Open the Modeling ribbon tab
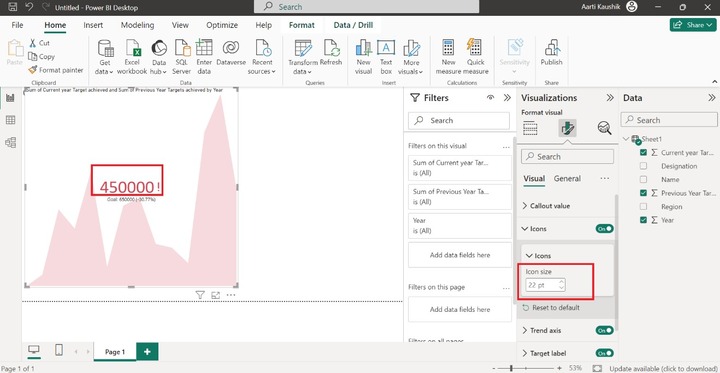 [137, 25]
